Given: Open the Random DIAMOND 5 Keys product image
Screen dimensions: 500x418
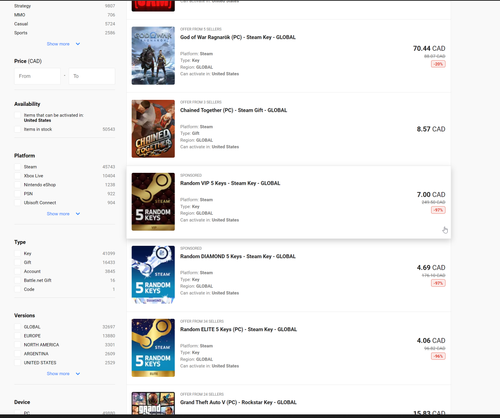Looking at the screenshot, I should coord(153,275).
